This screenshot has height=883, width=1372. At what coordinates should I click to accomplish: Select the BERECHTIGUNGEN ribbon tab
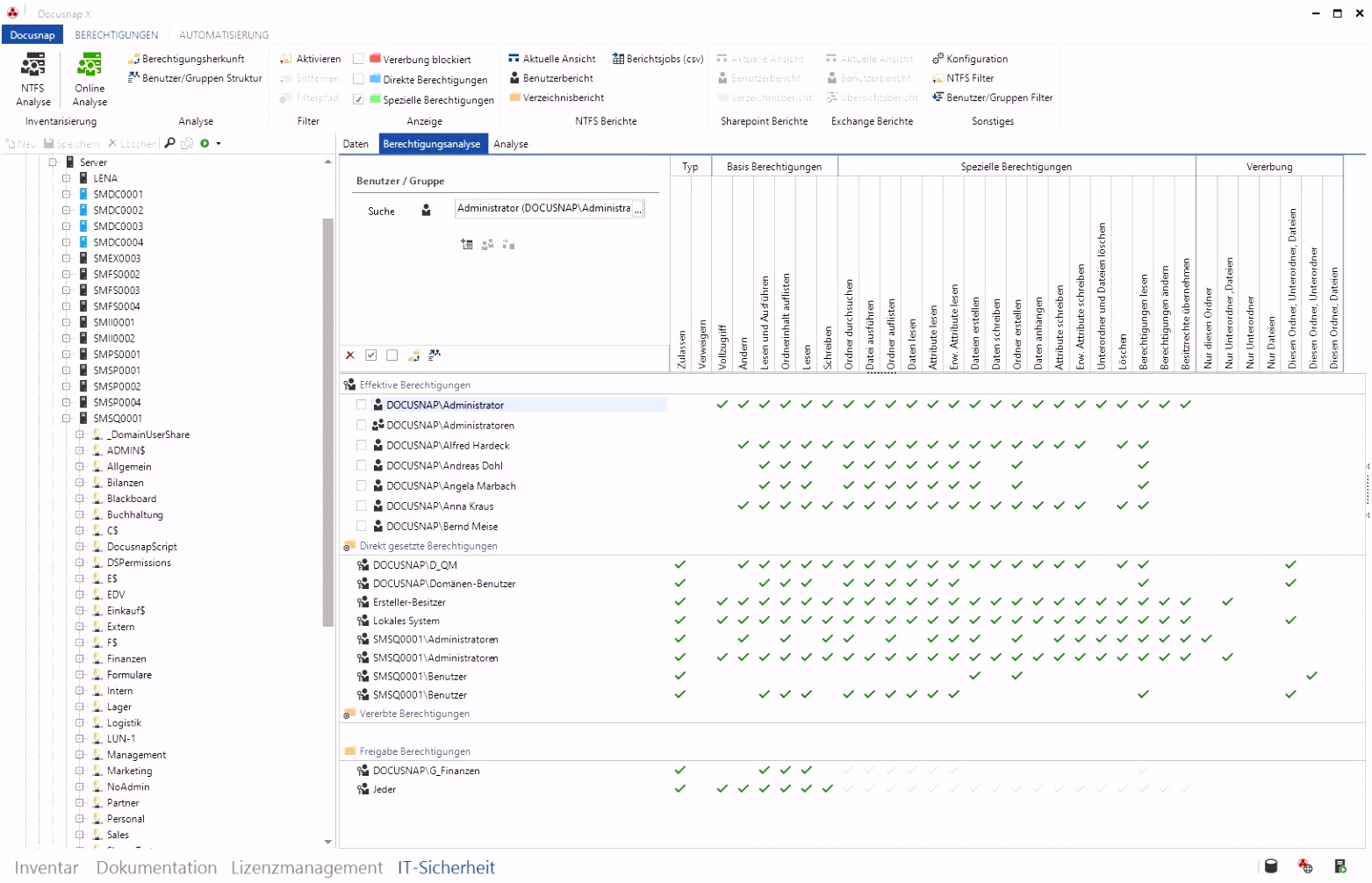tap(117, 35)
